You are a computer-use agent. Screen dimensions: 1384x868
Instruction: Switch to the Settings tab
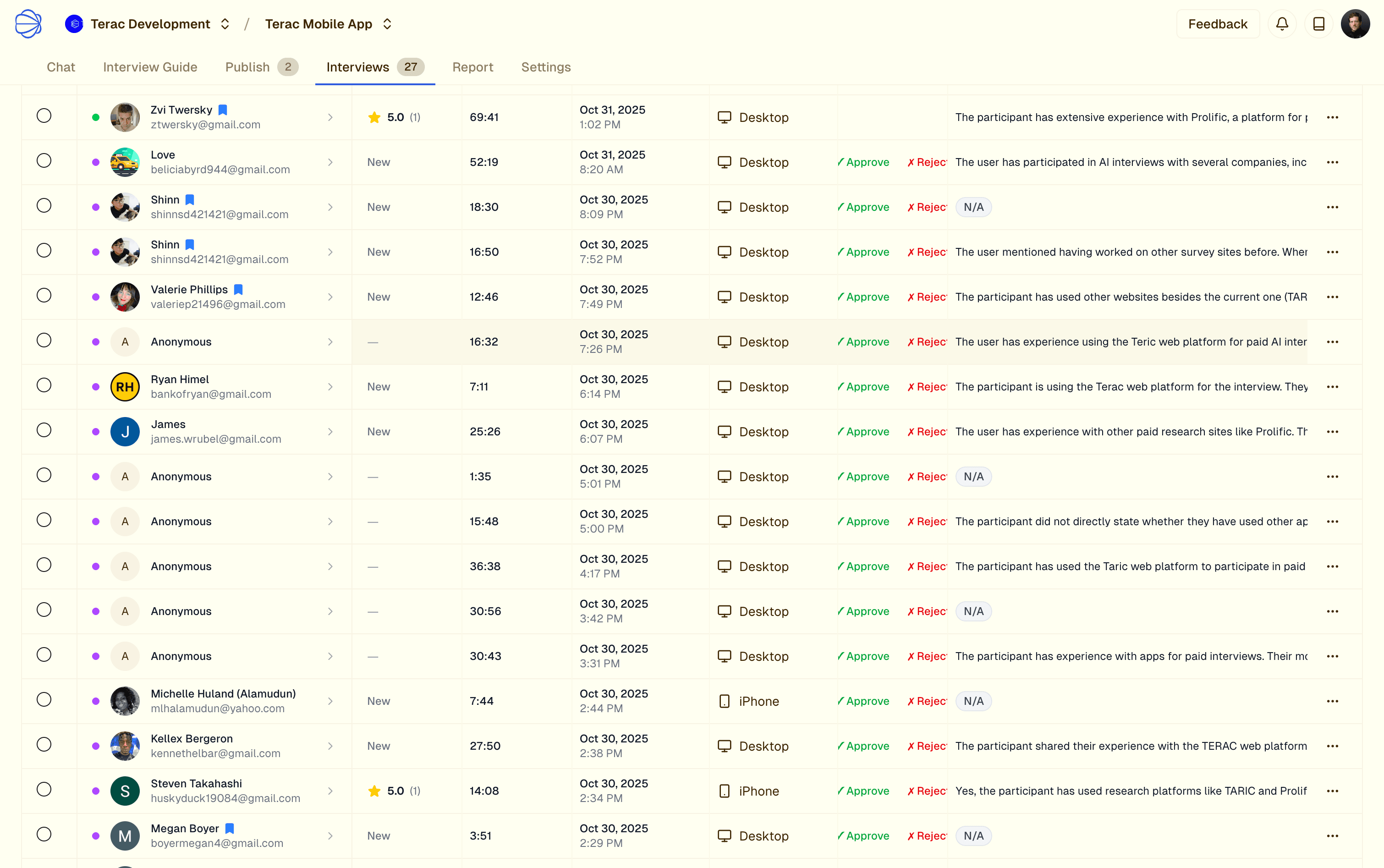coord(546,67)
